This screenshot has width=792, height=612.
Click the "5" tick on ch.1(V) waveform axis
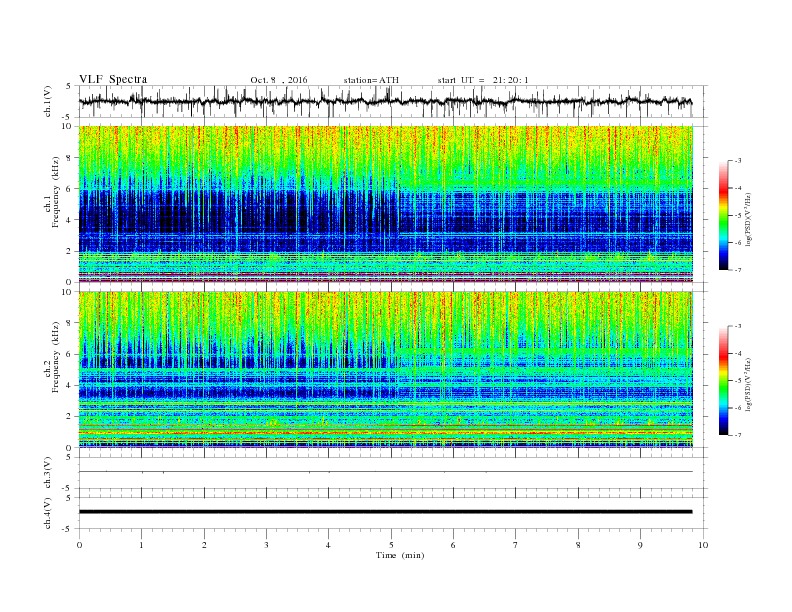[69, 86]
